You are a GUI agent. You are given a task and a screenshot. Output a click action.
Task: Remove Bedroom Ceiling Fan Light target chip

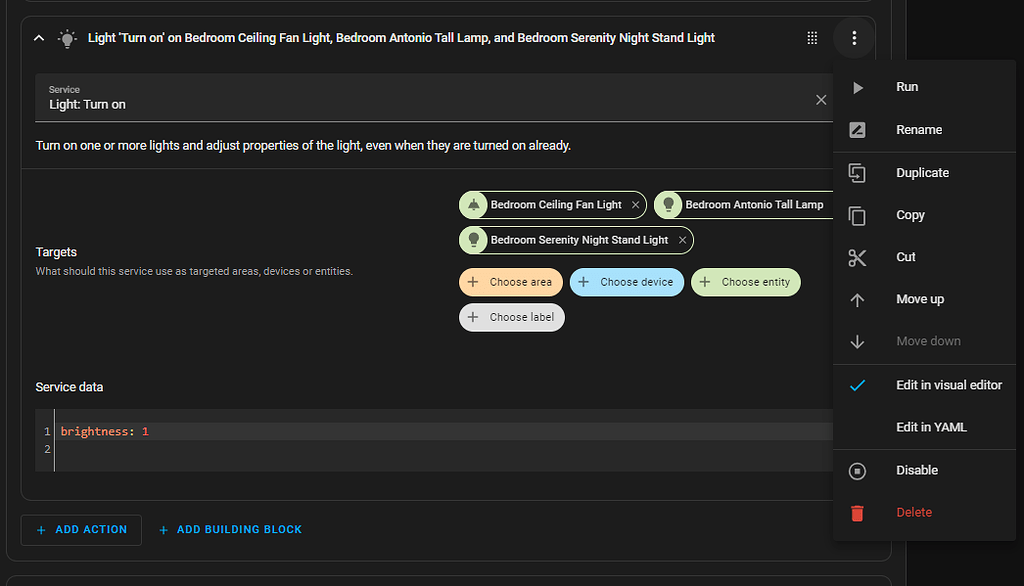pyautogui.click(x=636, y=205)
